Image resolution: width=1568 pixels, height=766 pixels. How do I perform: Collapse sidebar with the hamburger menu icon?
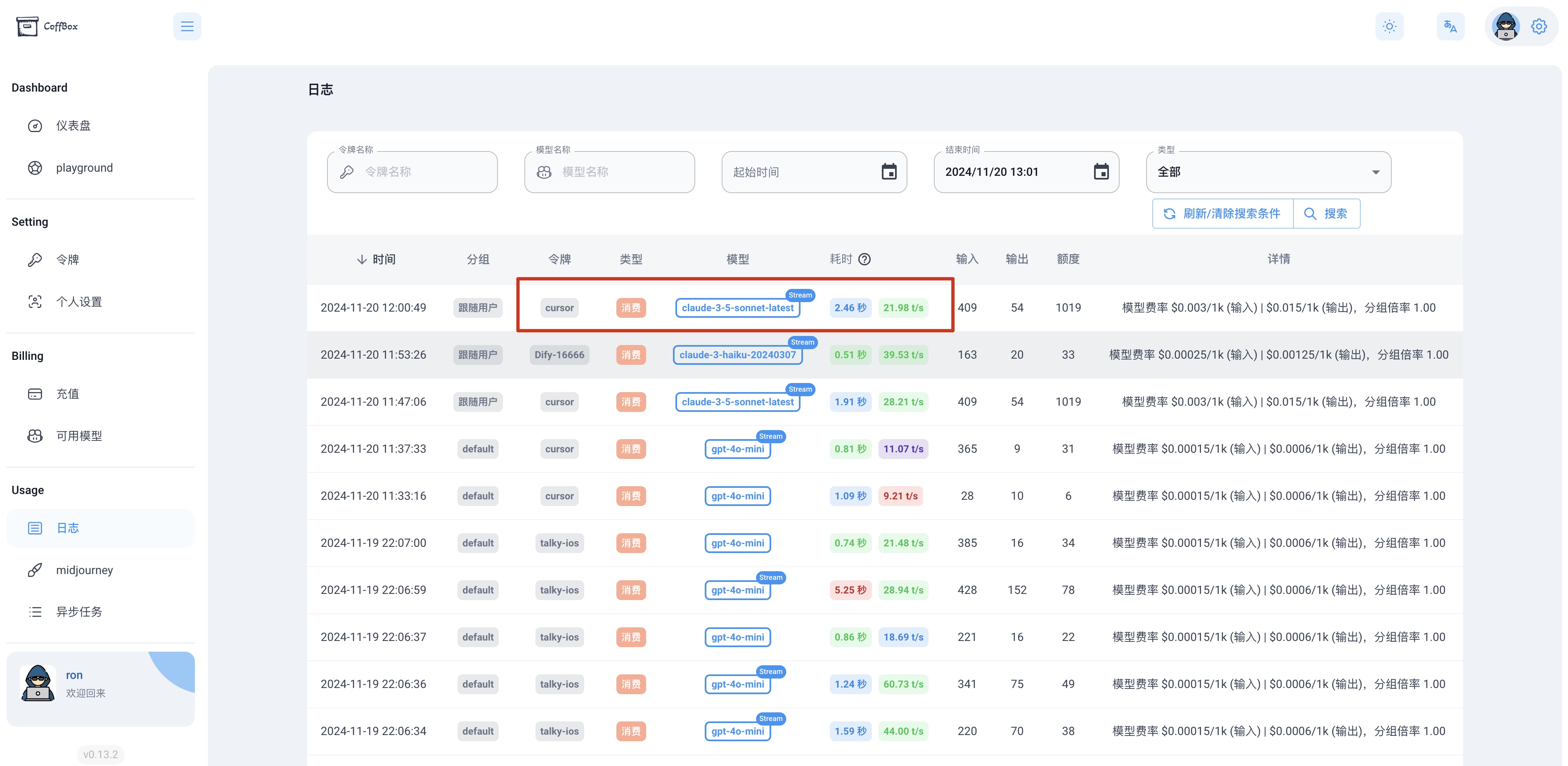click(x=187, y=26)
